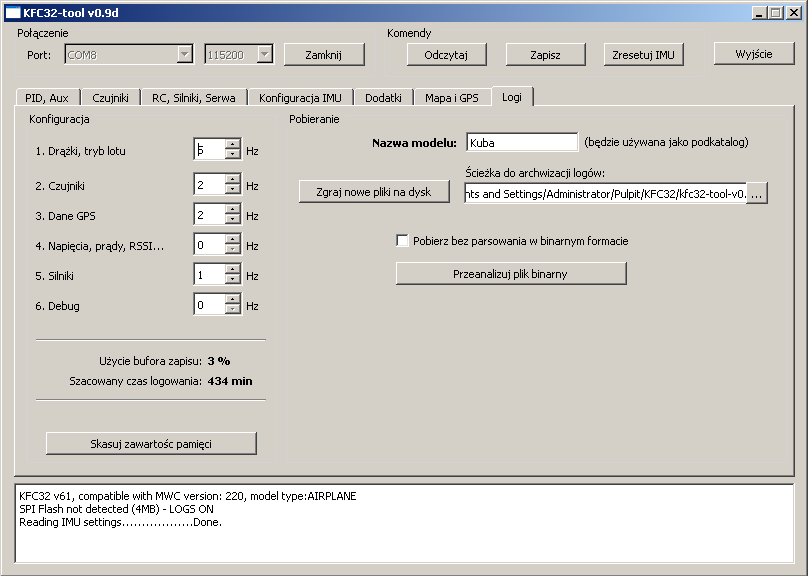Increase Drążki, tryb lotu frequency with up arrow
The width and height of the screenshot is (808, 576).
(x=233, y=145)
